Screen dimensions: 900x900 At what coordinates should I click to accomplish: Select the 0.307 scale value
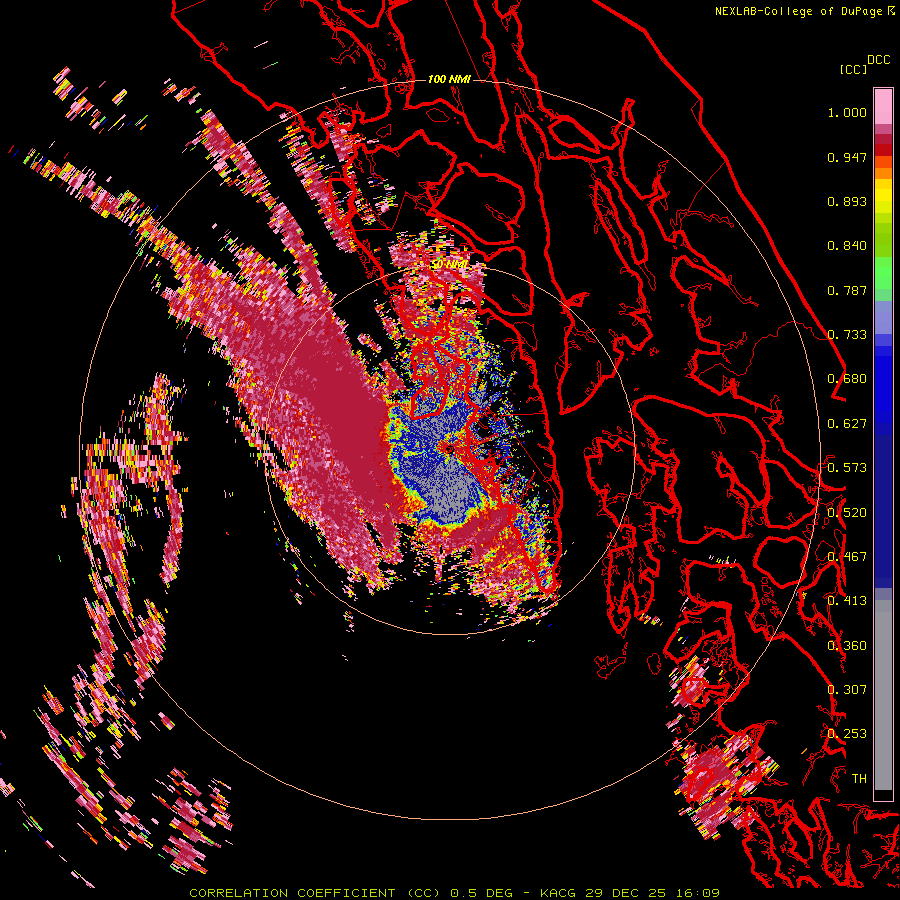pos(847,689)
